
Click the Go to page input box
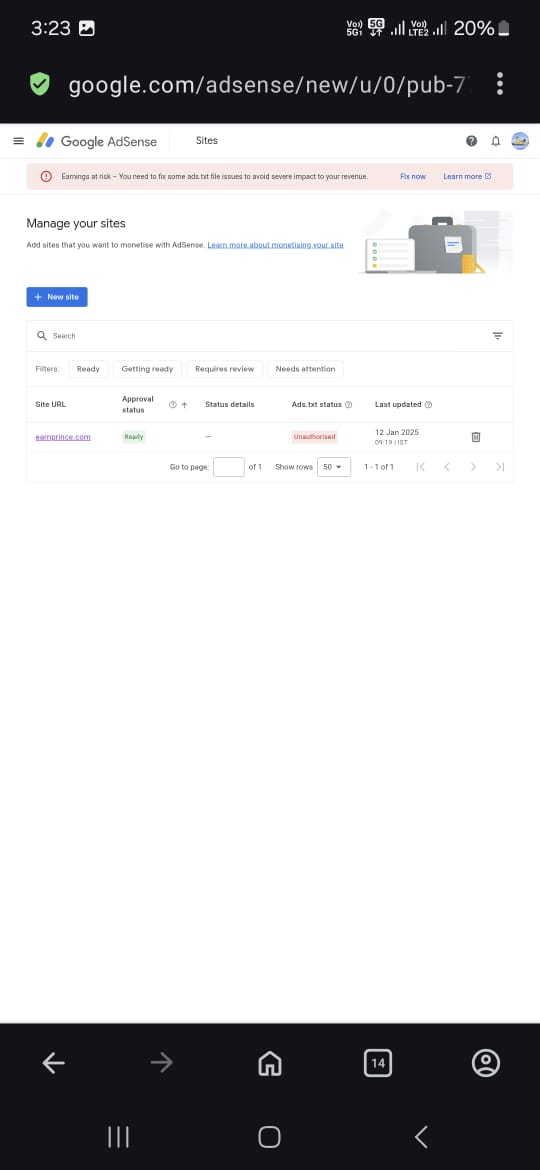tap(229, 467)
